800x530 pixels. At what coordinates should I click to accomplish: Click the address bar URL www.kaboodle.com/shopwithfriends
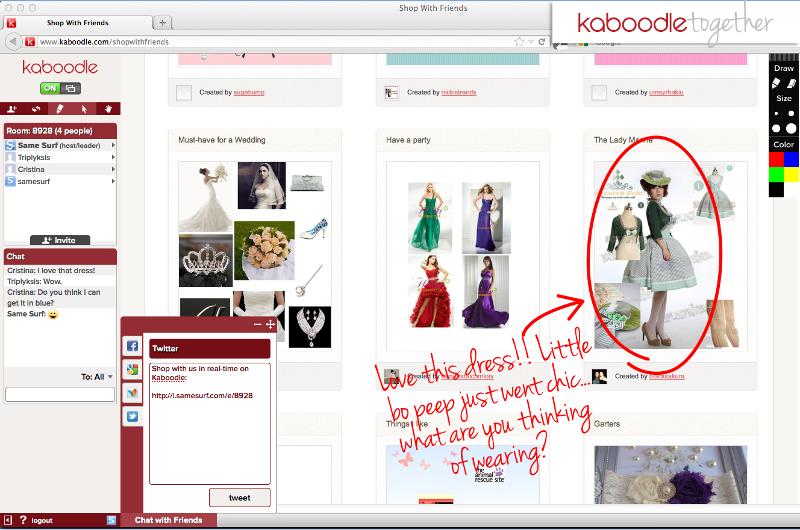tap(104, 42)
